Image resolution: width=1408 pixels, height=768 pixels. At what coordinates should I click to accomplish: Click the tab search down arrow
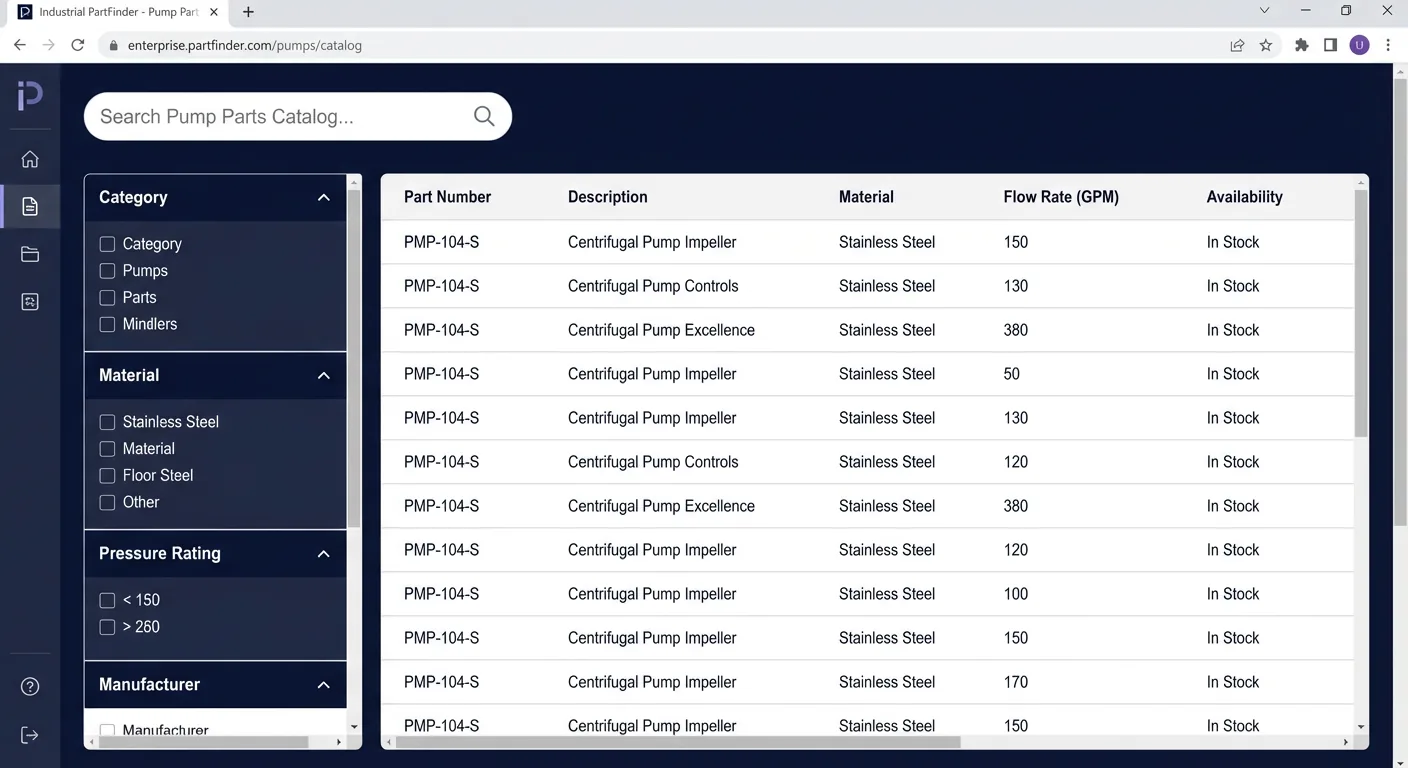(x=1264, y=11)
